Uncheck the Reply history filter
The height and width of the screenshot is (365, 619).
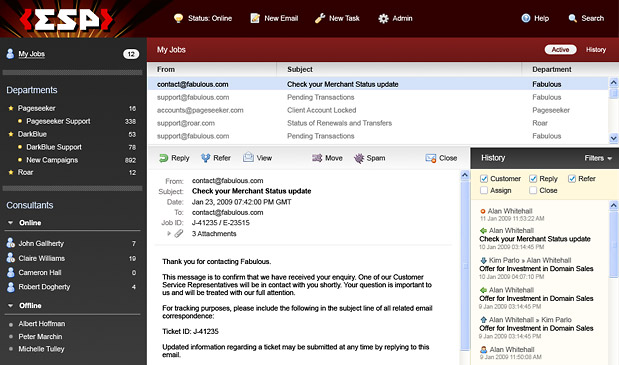(x=533, y=179)
